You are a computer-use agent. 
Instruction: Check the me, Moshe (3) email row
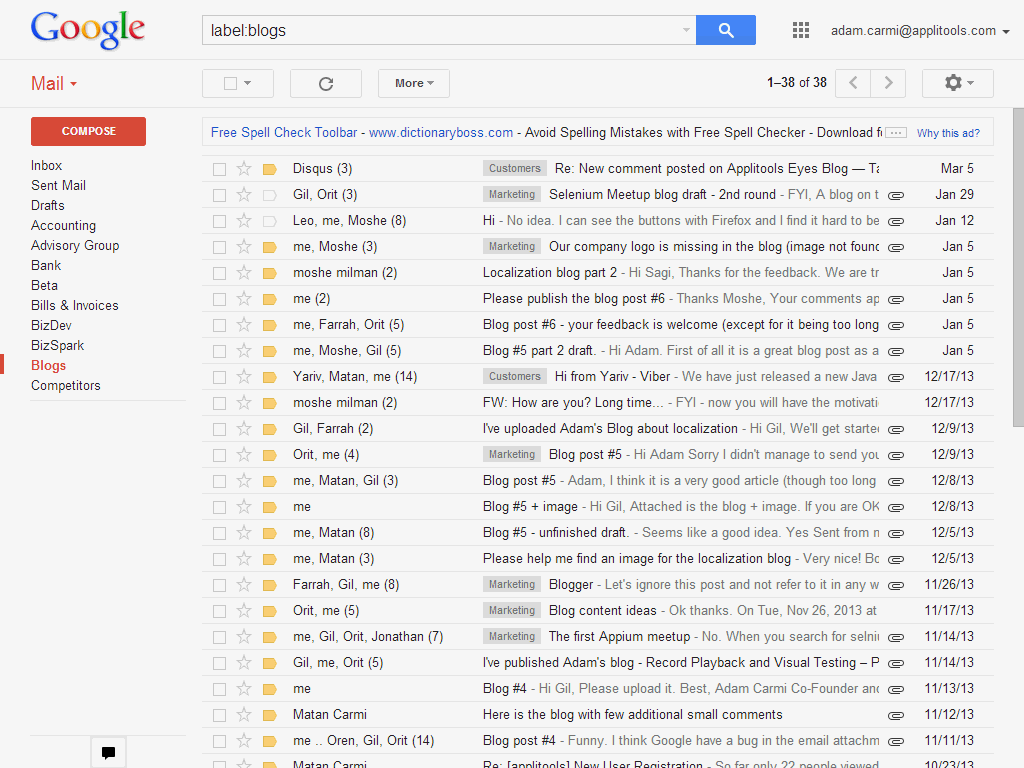click(219, 248)
